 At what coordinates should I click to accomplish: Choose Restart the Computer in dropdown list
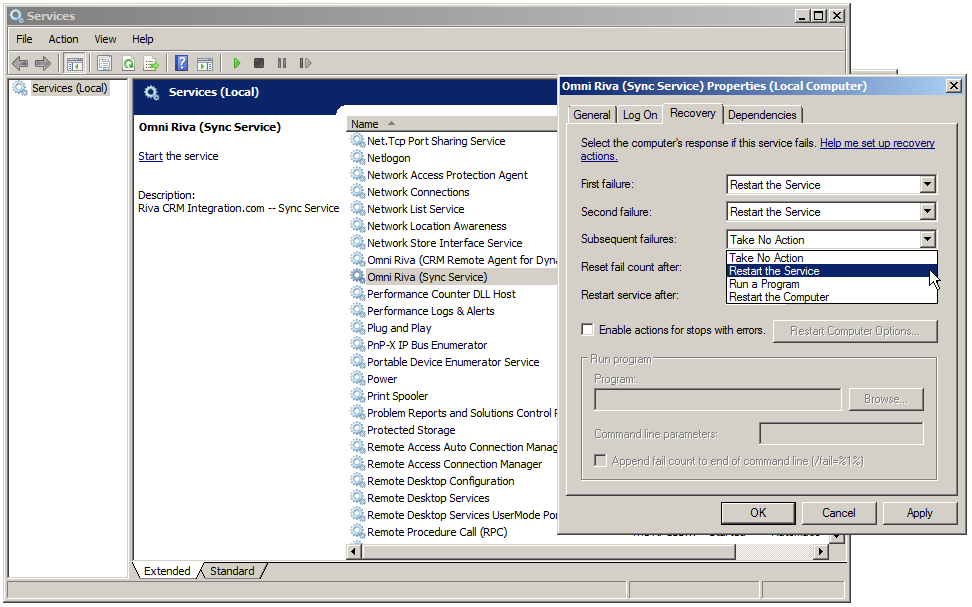coord(831,297)
